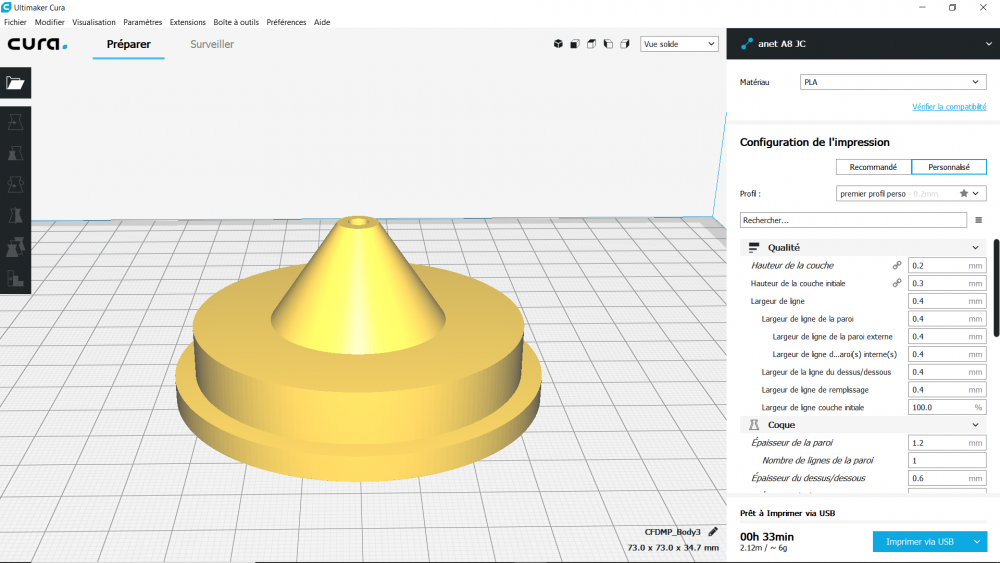Expand the anet A8 JC printer selector

click(x=989, y=44)
